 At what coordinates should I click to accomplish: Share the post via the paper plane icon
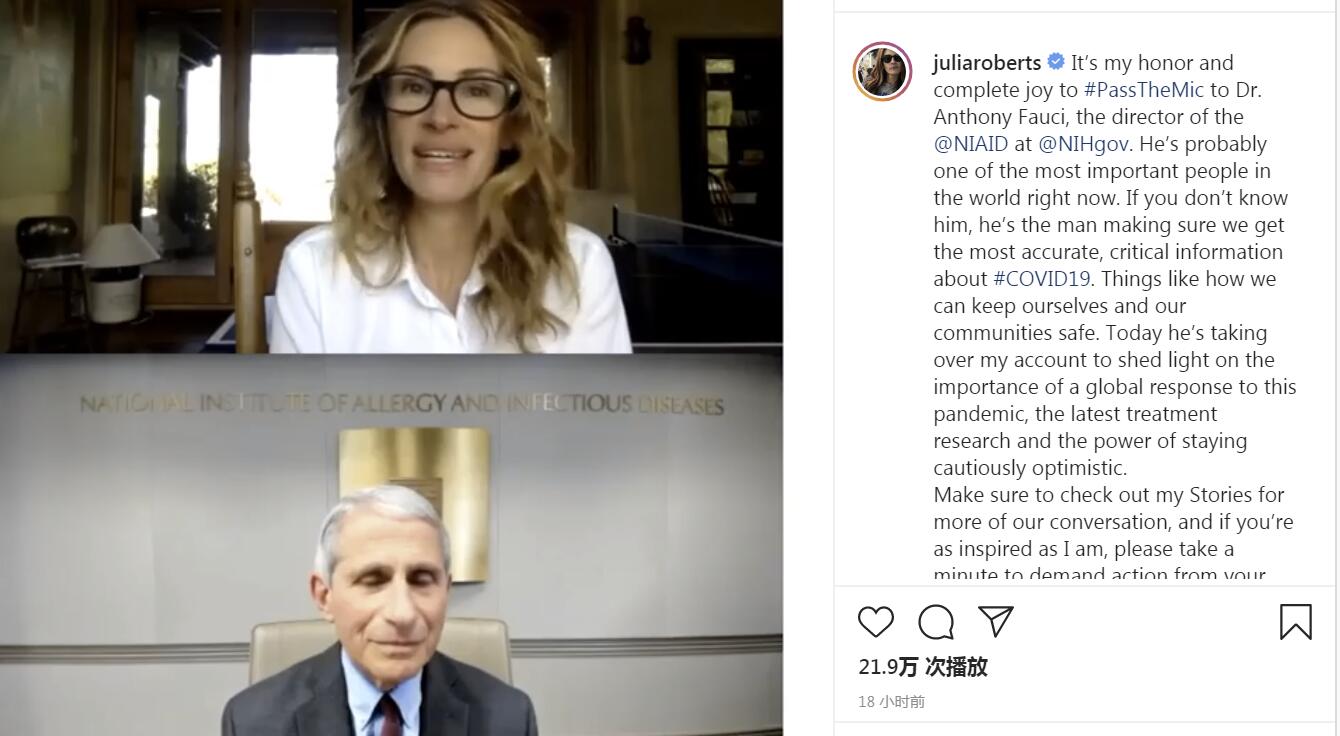point(996,621)
